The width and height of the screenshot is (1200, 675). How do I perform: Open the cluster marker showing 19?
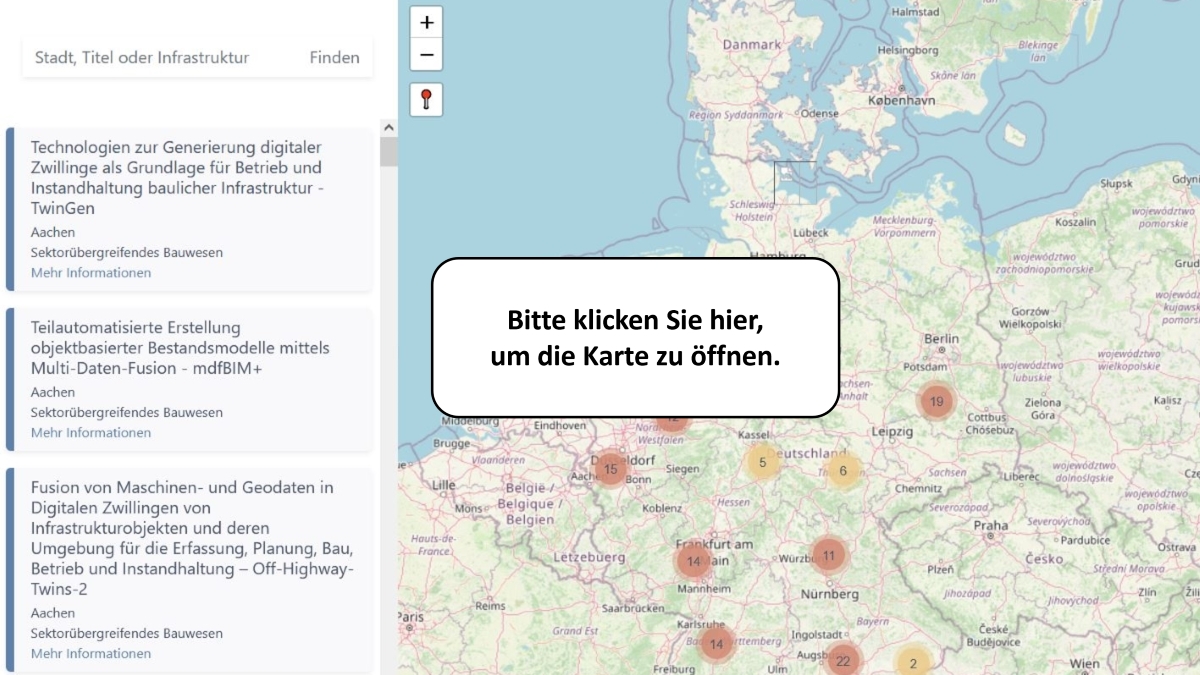(x=936, y=402)
